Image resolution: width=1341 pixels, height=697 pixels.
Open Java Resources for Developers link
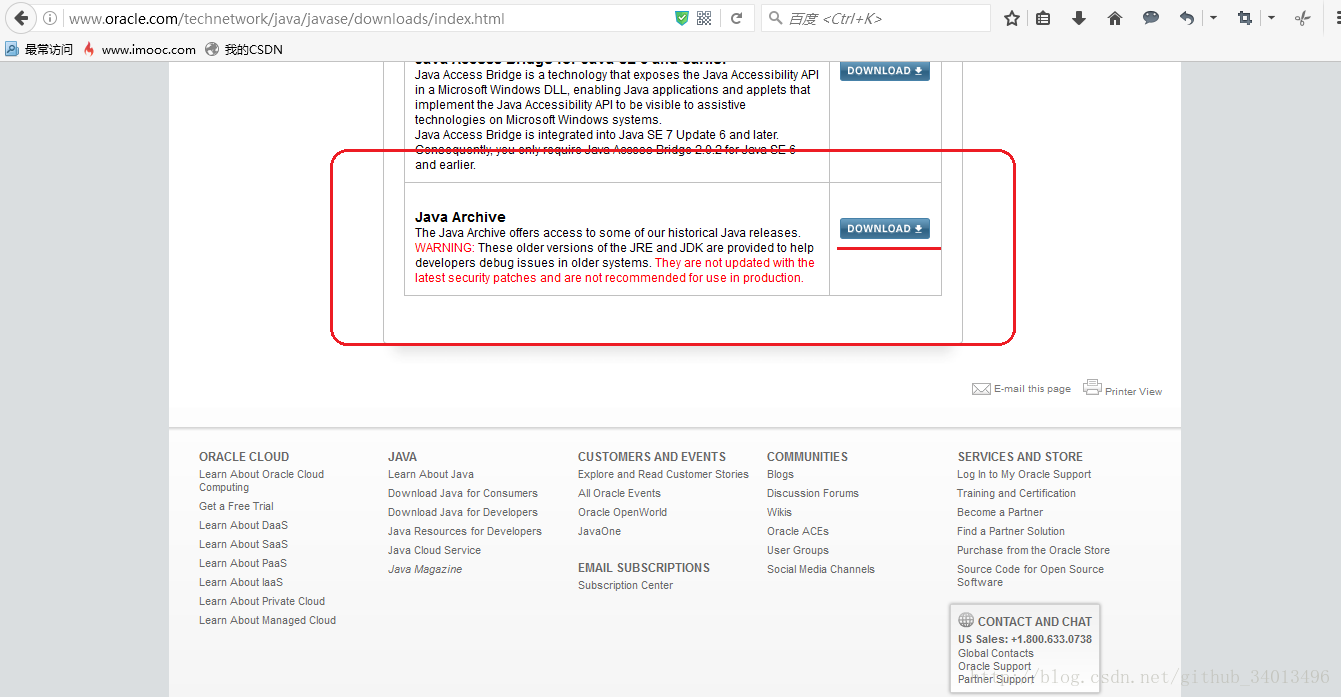click(465, 532)
